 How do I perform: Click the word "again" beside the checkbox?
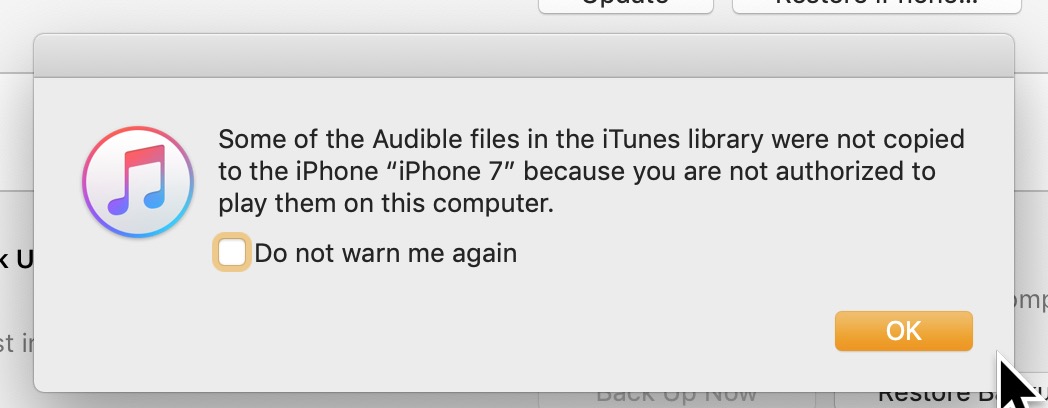[x=485, y=253]
